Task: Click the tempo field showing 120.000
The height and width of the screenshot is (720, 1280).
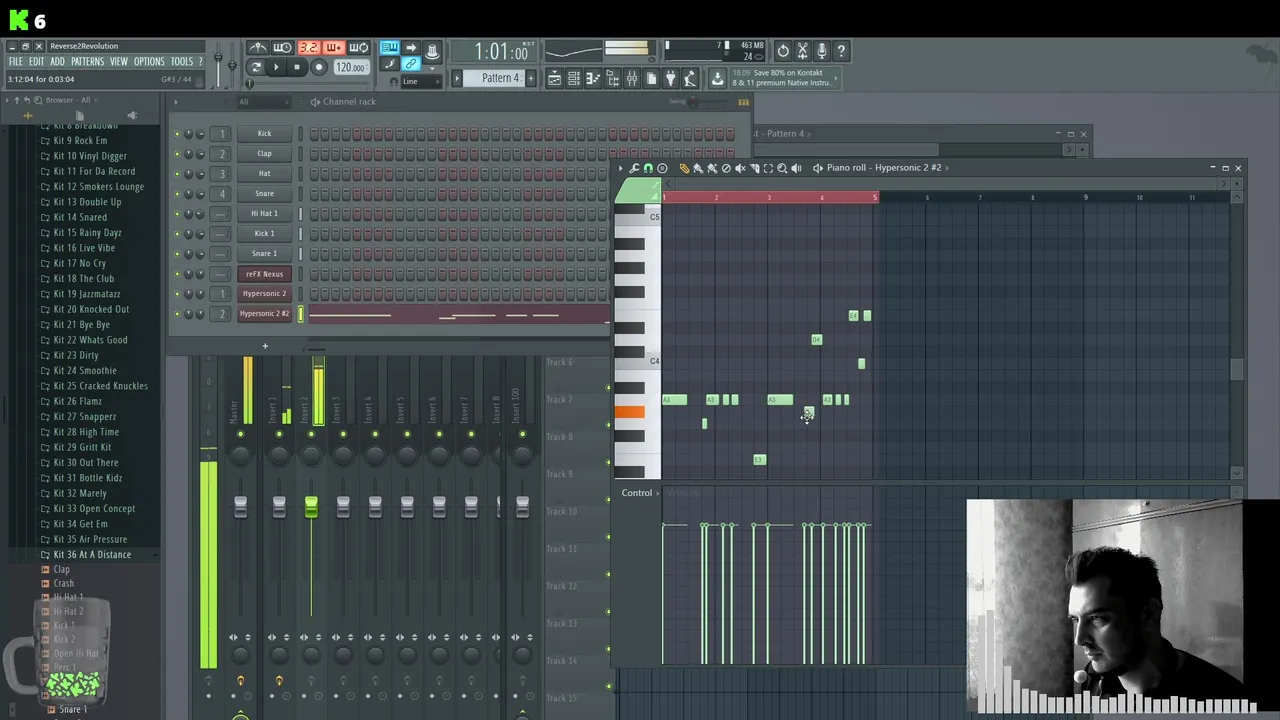Action: point(350,67)
